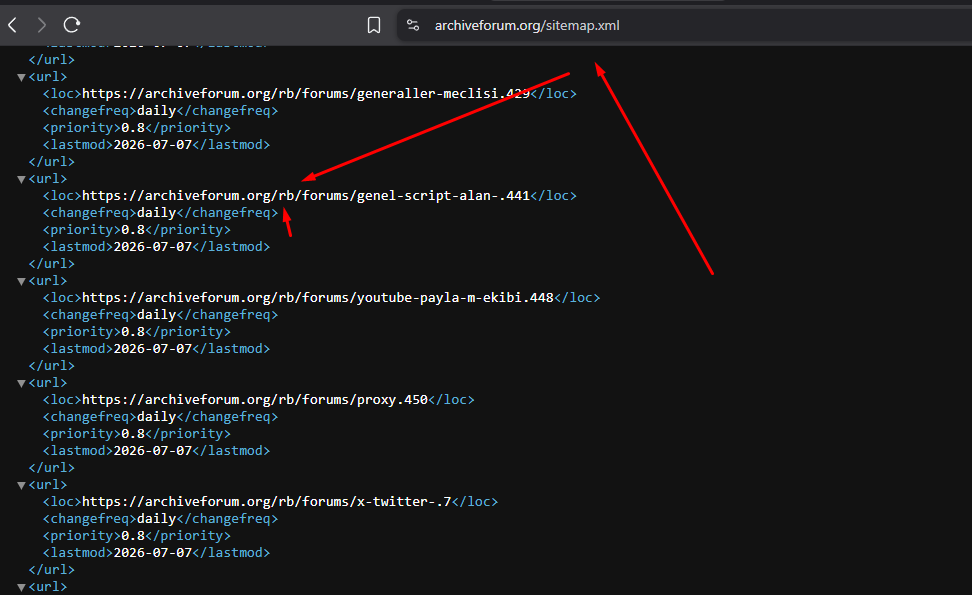Collapse the x-twitter-.7 url node
This screenshot has width=972, height=595.
(x=21, y=485)
